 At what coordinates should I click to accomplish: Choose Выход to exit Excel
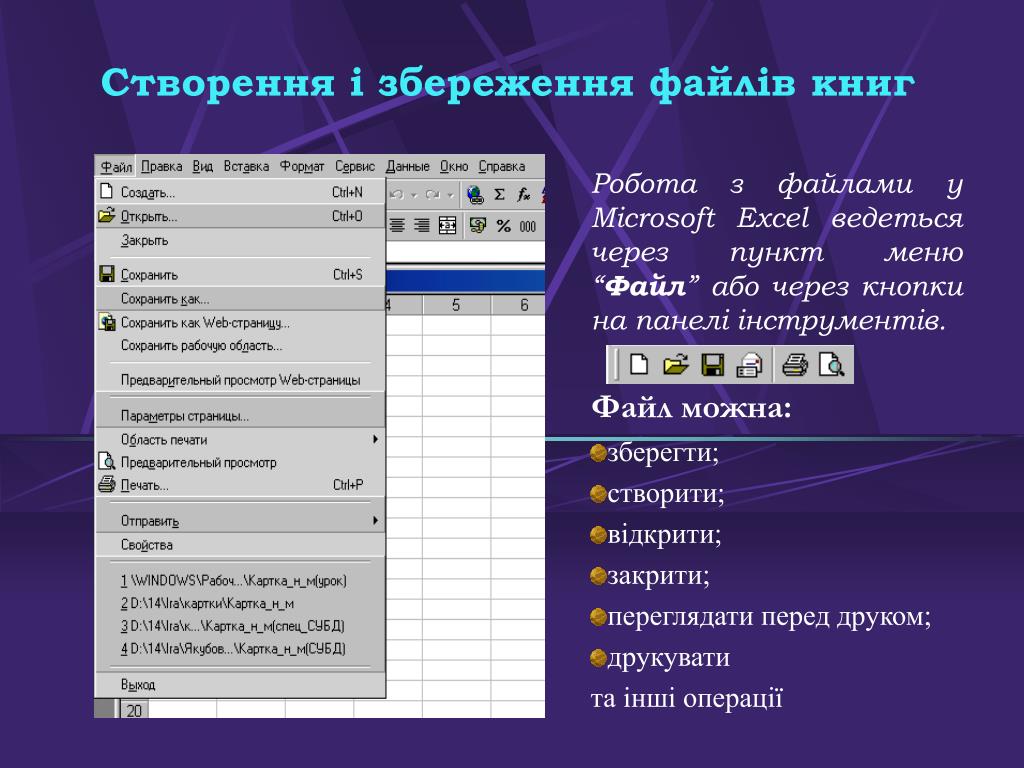[240, 684]
